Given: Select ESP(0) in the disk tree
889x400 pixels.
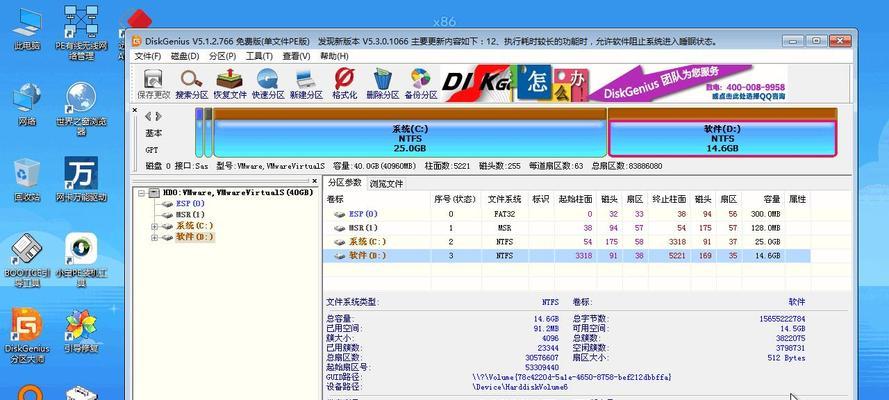Looking at the screenshot, I should [190, 203].
